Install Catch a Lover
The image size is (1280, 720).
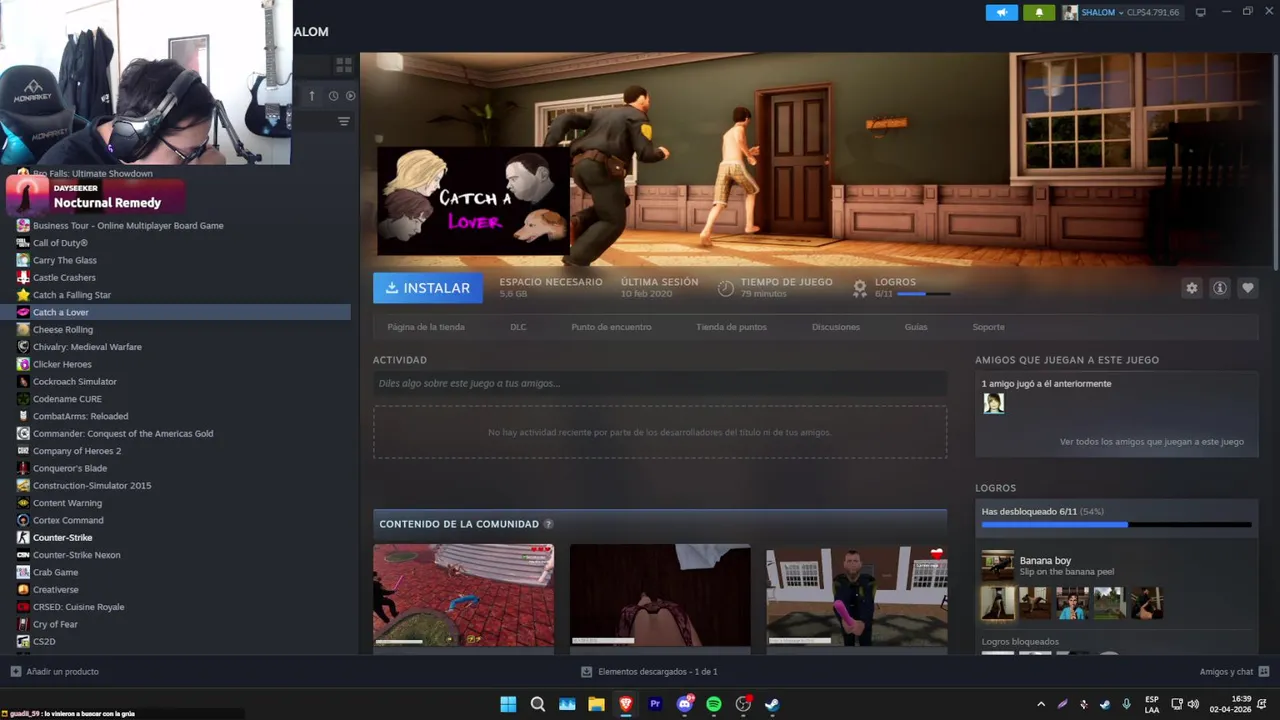[428, 288]
